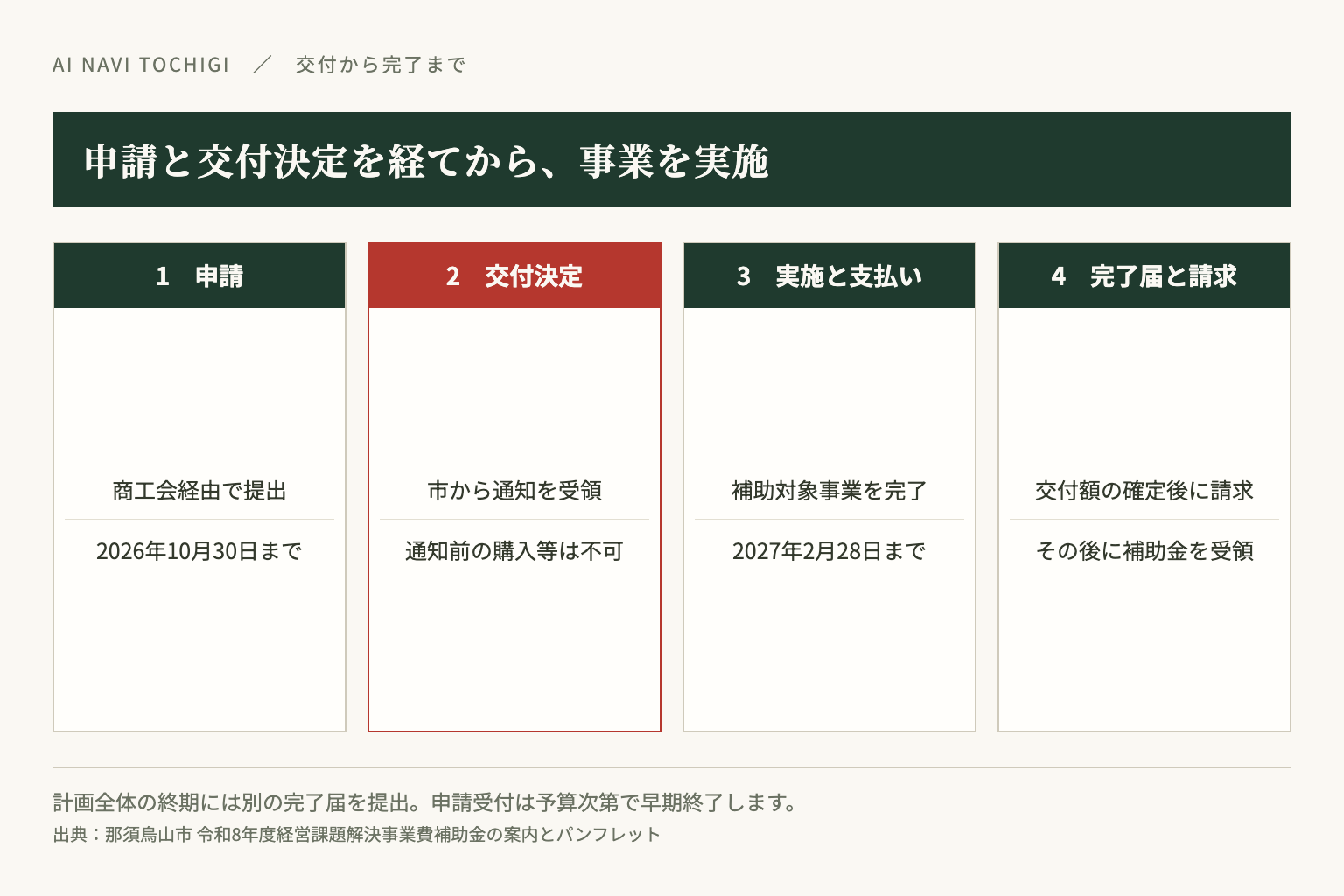This screenshot has height=896, width=1344.
Task: Select the step header '3 実施と支払い'
Action: click(829, 276)
